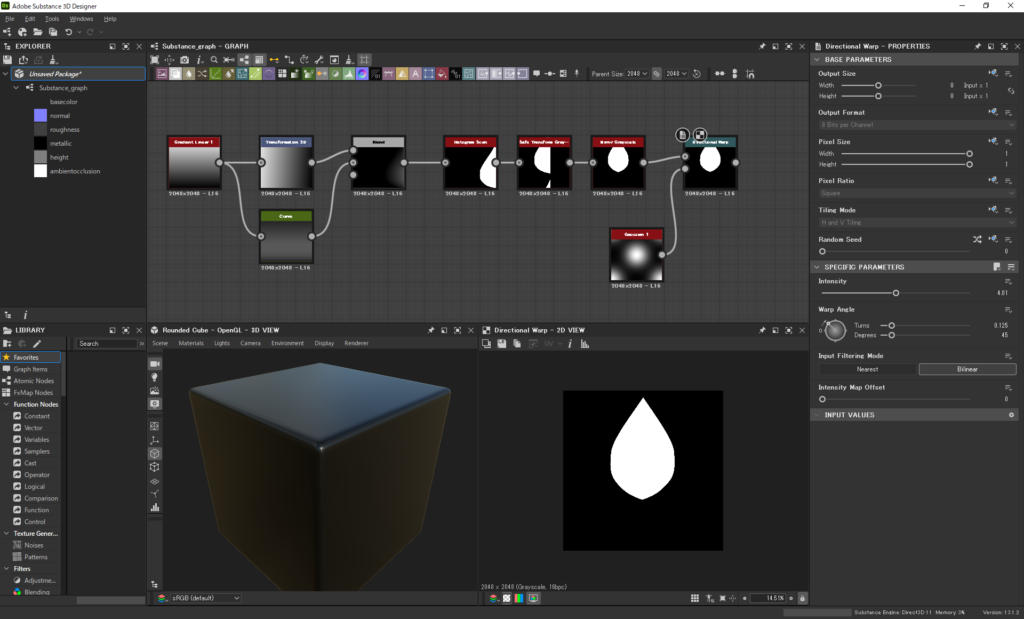
Task: Select the Gaussian 1 node thumbnail
Action: pos(636,259)
